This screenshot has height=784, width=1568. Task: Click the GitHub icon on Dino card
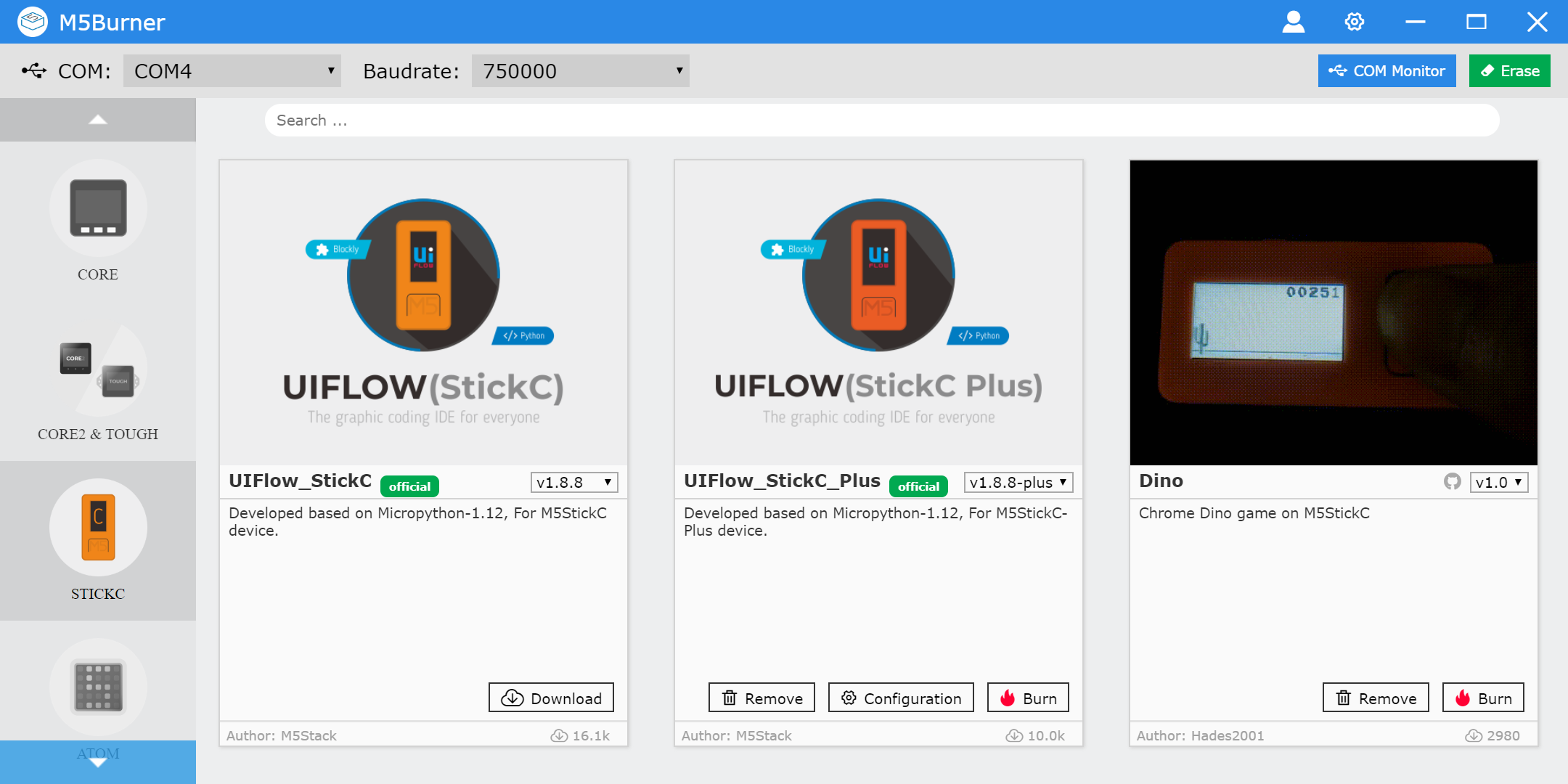tap(1452, 482)
